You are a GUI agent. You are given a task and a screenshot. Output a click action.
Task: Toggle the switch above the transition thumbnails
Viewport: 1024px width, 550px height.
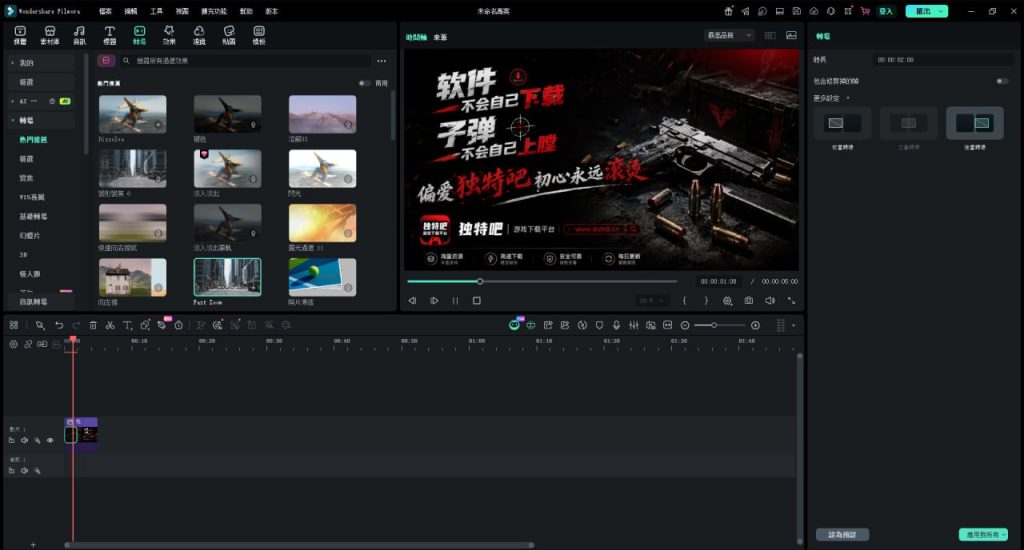[x=364, y=83]
